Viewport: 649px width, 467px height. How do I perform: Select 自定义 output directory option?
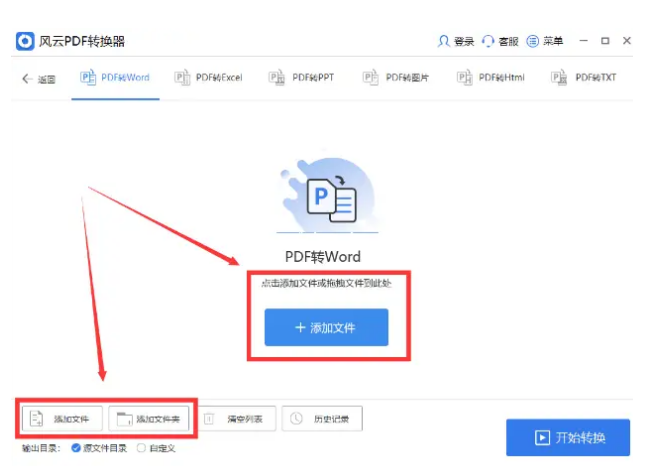pos(141,448)
